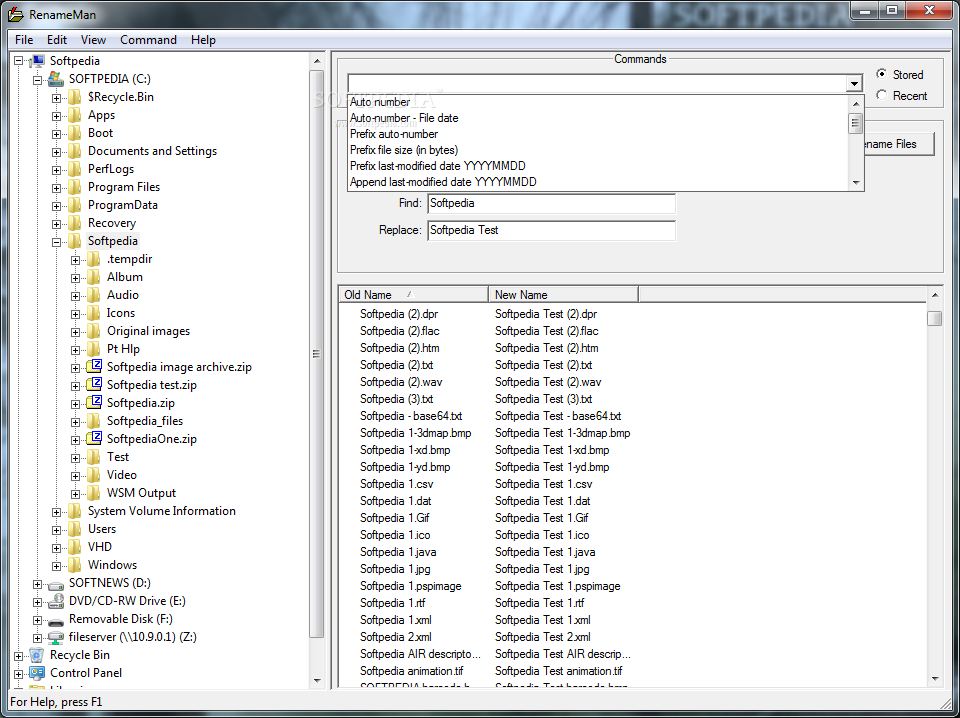Open the File menu
Viewport: 960px width, 718px height.
(x=24, y=40)
